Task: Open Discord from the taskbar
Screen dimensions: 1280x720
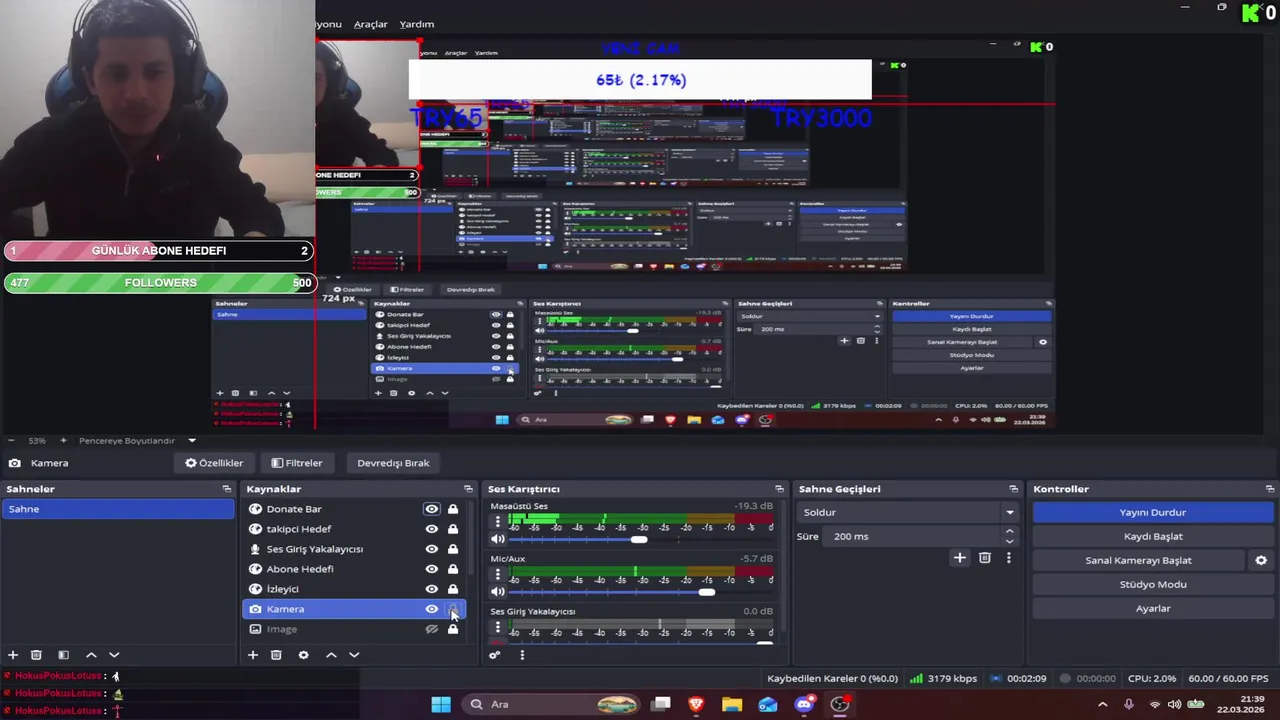Action: 804,704
